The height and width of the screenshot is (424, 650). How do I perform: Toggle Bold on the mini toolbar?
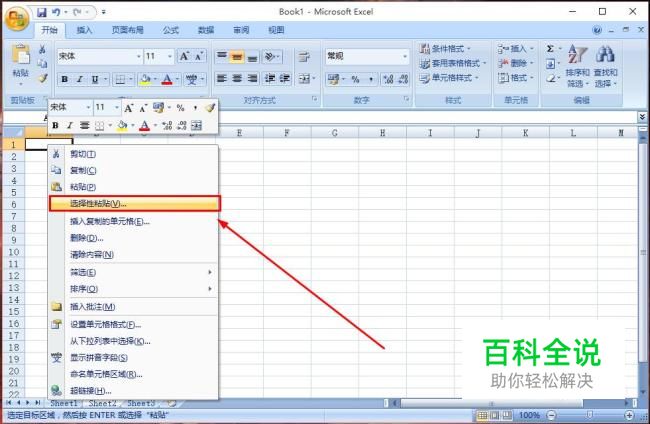[55, 125]
